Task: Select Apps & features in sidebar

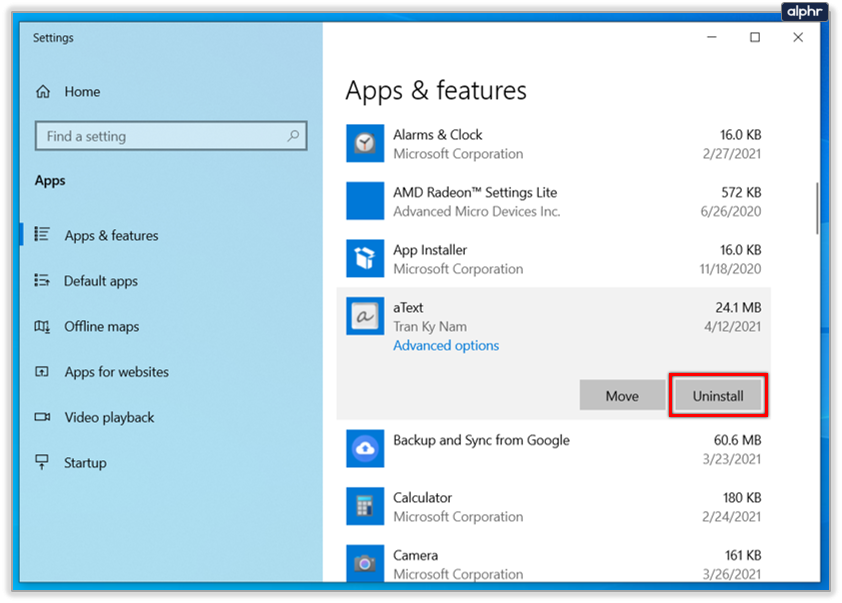Action: click(111, 235)
